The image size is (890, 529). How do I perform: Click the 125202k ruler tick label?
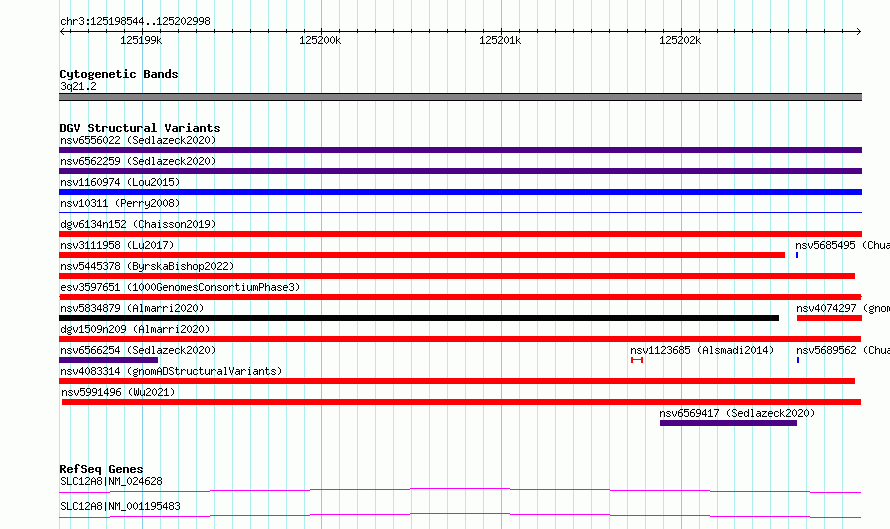680,40
